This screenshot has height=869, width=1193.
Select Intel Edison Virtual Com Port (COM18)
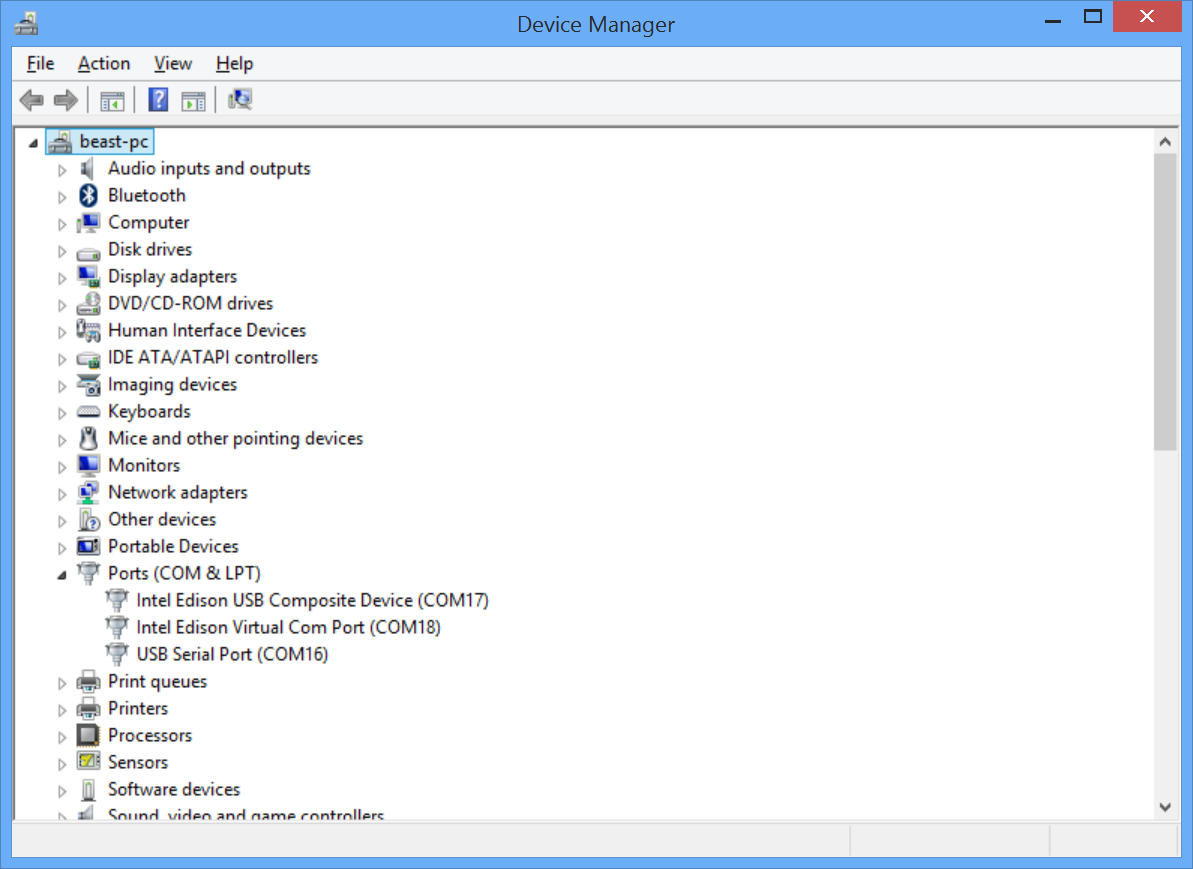(288, 627)
